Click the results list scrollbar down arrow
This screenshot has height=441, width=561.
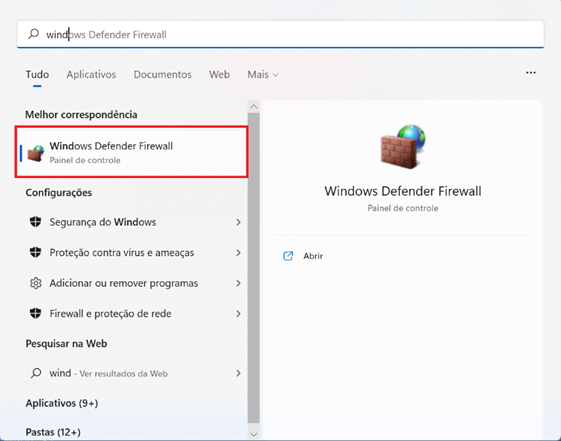tap(254, 434)
